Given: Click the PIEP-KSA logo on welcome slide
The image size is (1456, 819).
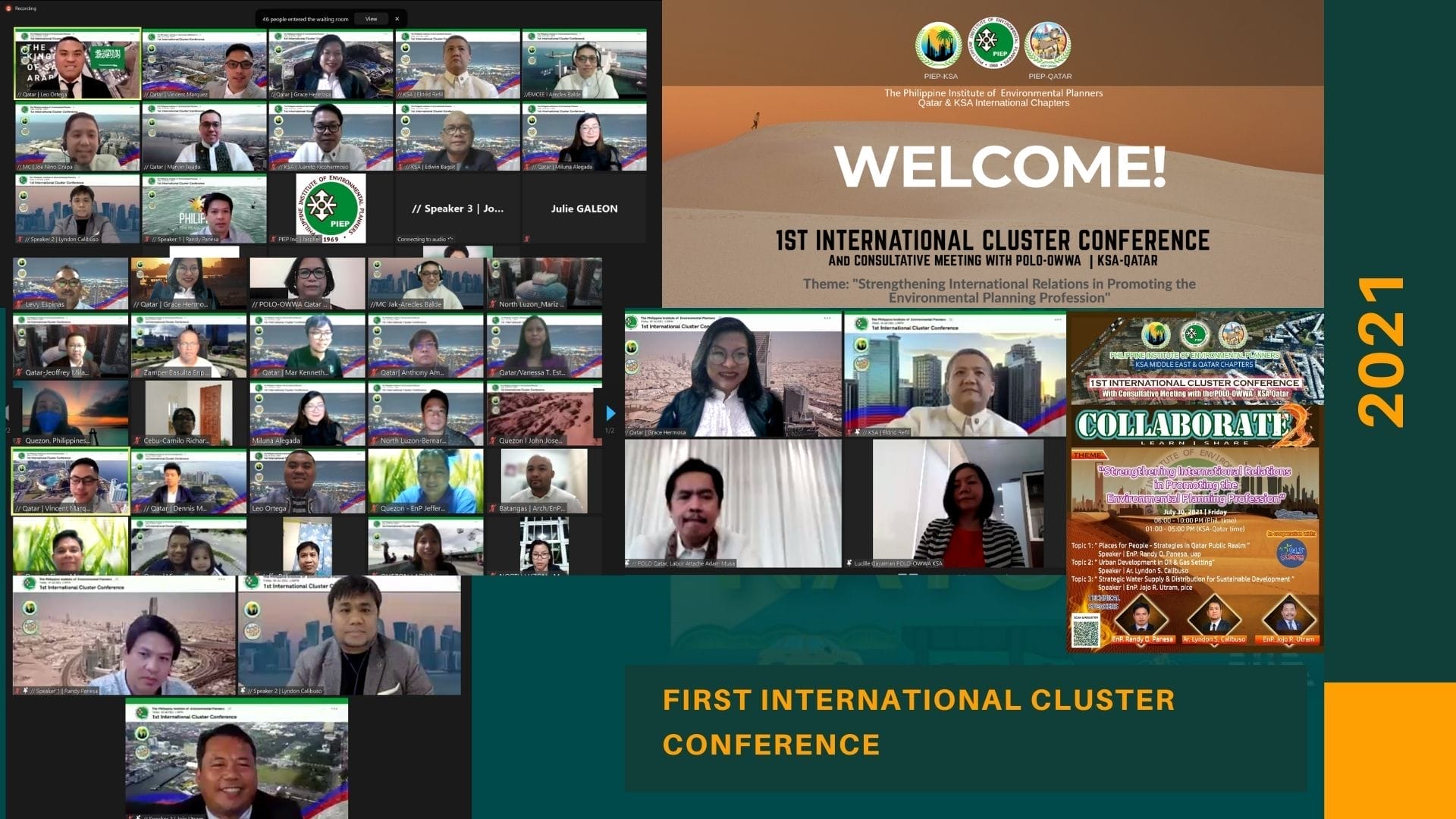Looking at the screenshot, I should coord(939,45).
